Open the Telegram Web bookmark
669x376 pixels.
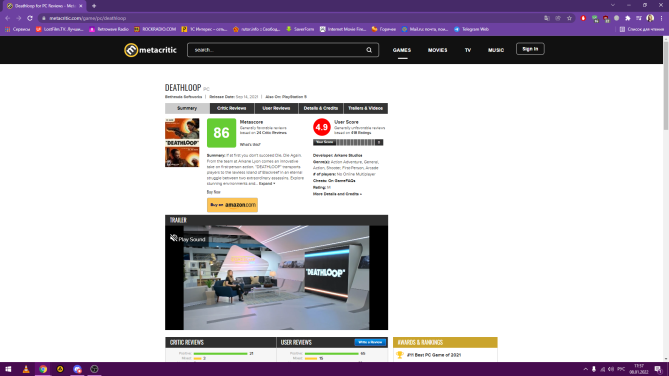471,29
